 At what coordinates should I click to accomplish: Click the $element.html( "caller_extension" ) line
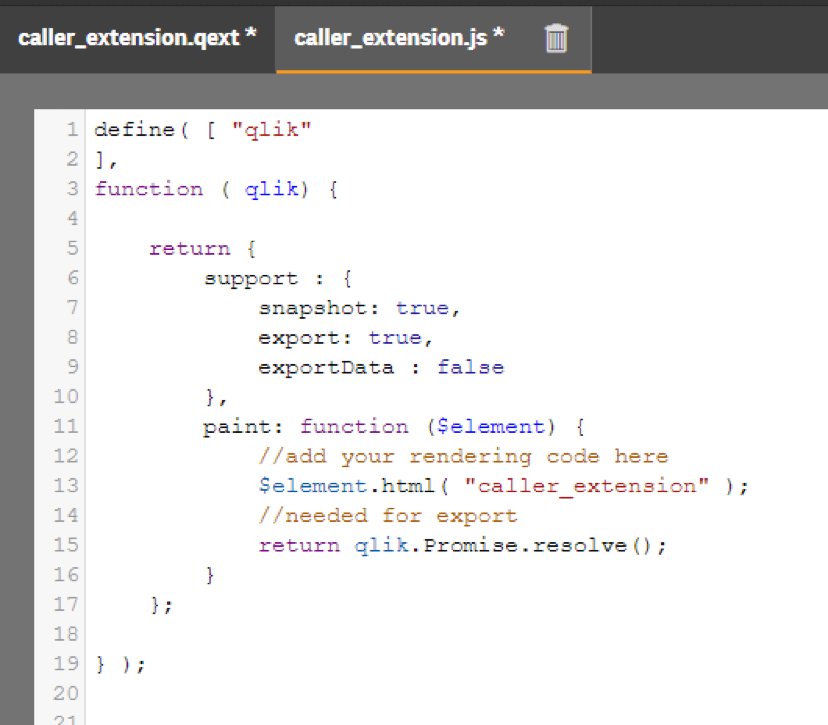tap(503, 486)
